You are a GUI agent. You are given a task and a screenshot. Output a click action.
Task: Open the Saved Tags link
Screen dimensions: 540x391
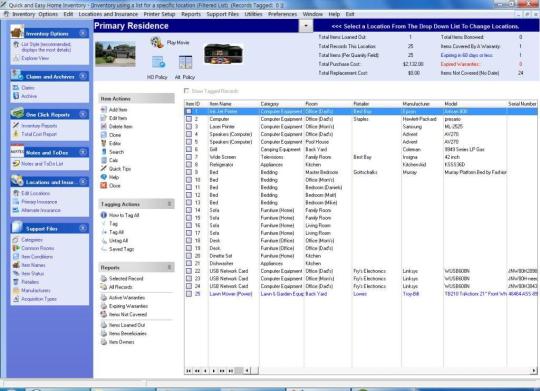122,249
